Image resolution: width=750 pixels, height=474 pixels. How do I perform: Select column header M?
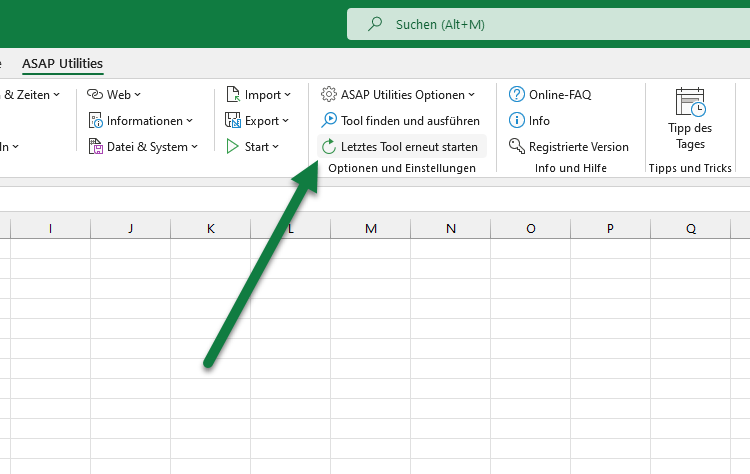[371, 229]
